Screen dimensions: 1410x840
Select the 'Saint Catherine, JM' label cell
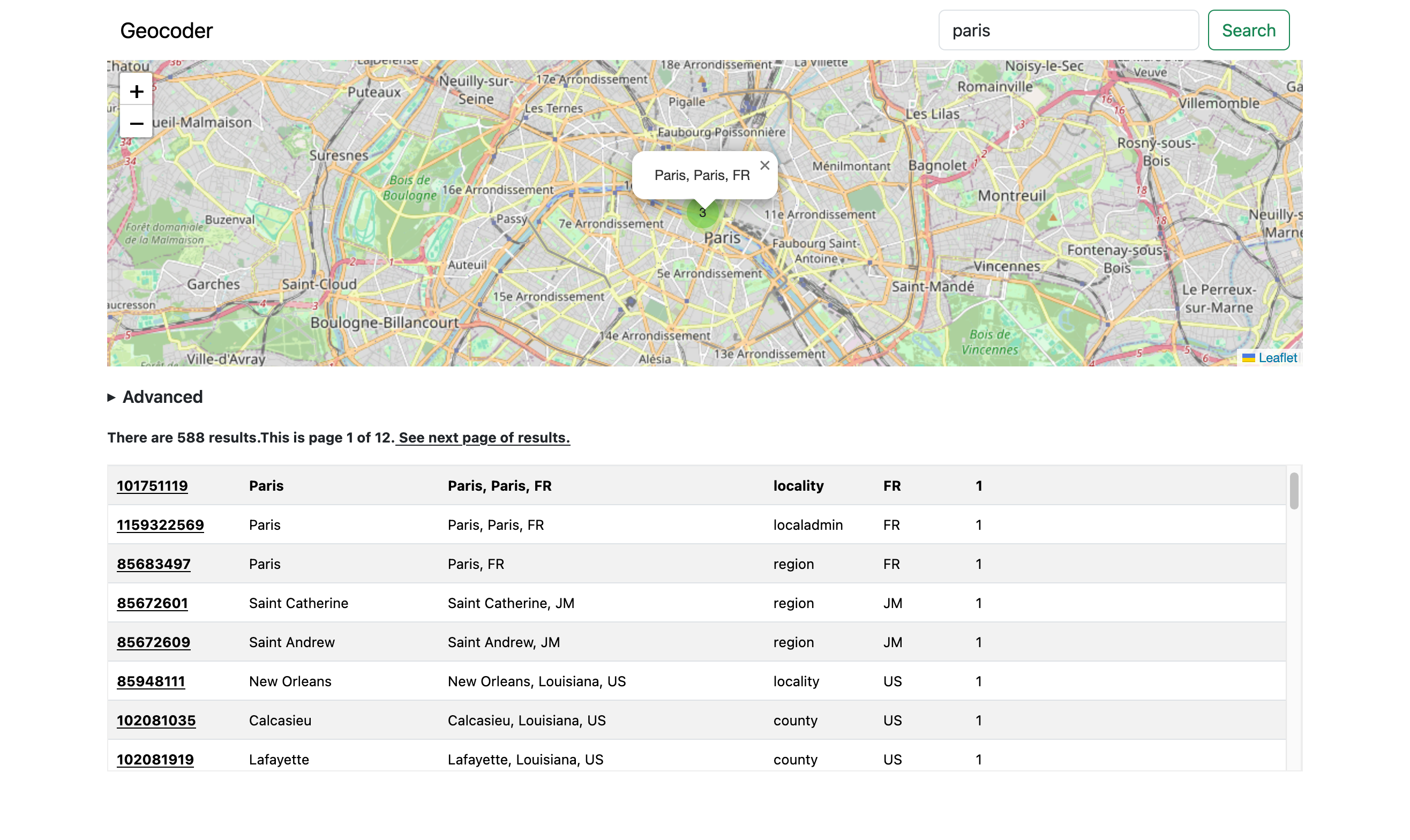511,603
